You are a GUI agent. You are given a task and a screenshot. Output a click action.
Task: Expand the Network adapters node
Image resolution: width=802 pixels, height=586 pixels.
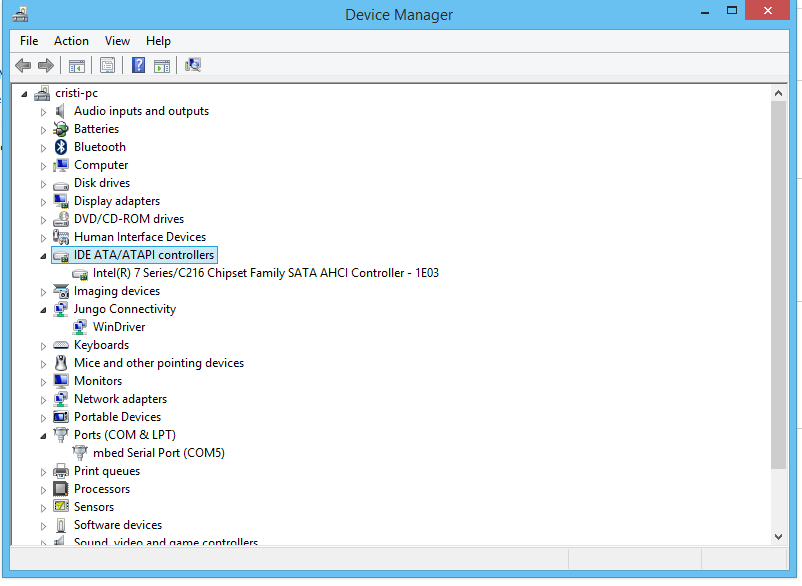pos(43,399)
